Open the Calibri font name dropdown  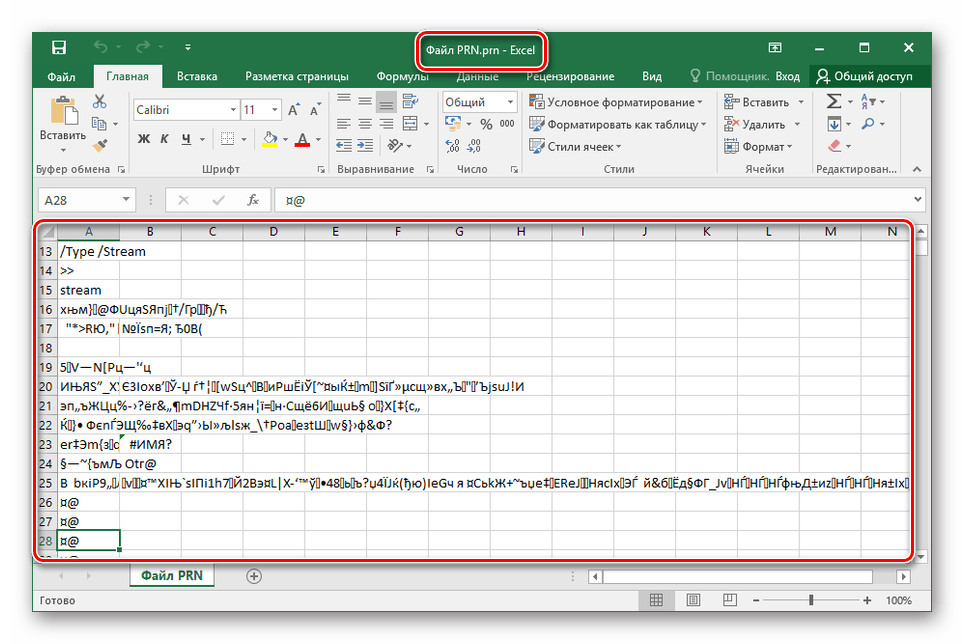pos(185,110)
